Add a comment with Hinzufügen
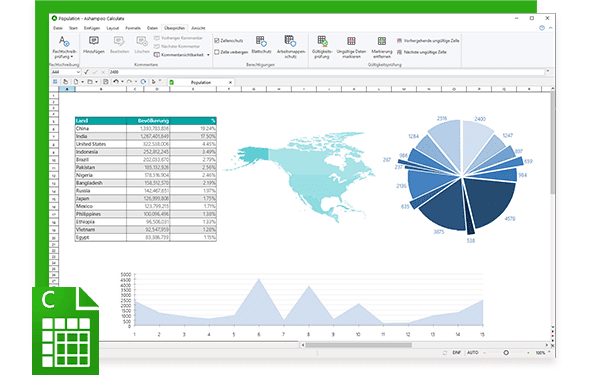600x375 pixels. [x=94, y=45]
